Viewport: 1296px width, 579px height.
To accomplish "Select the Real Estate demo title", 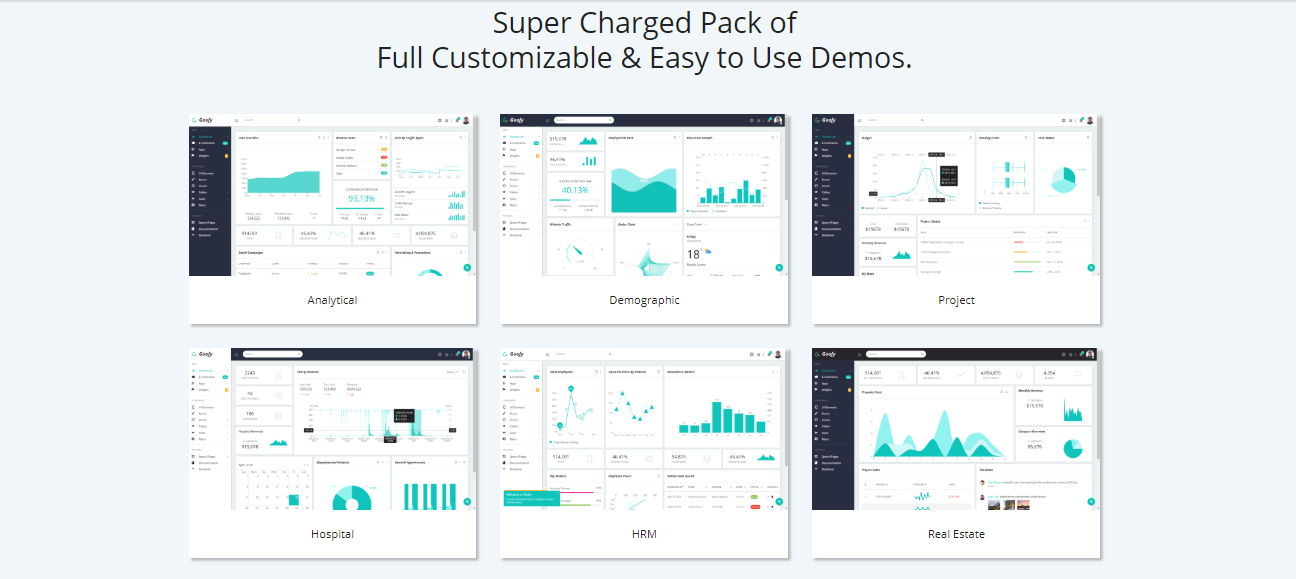I will pos(956,534).
